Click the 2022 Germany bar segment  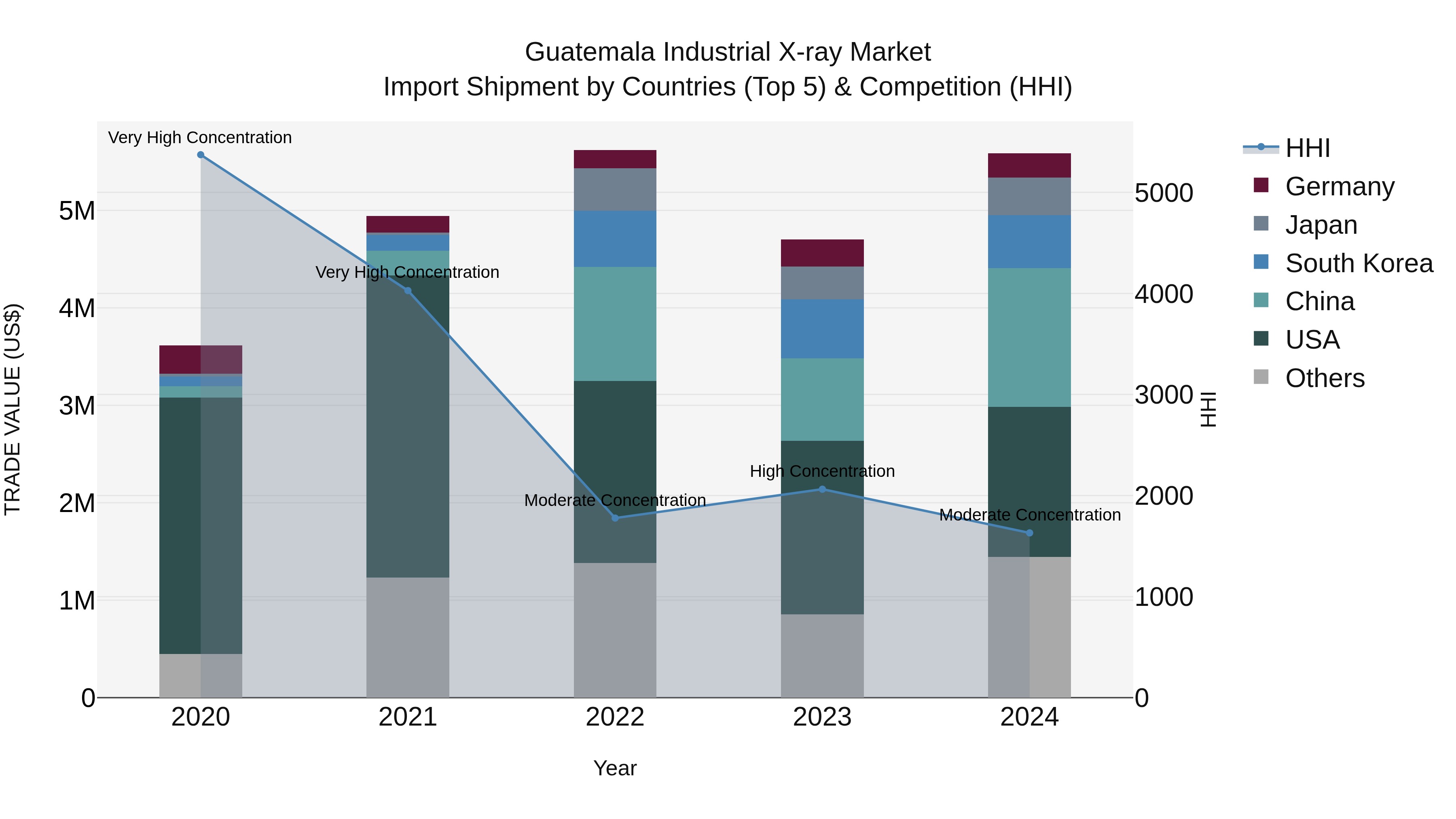[x=615, y=159]
